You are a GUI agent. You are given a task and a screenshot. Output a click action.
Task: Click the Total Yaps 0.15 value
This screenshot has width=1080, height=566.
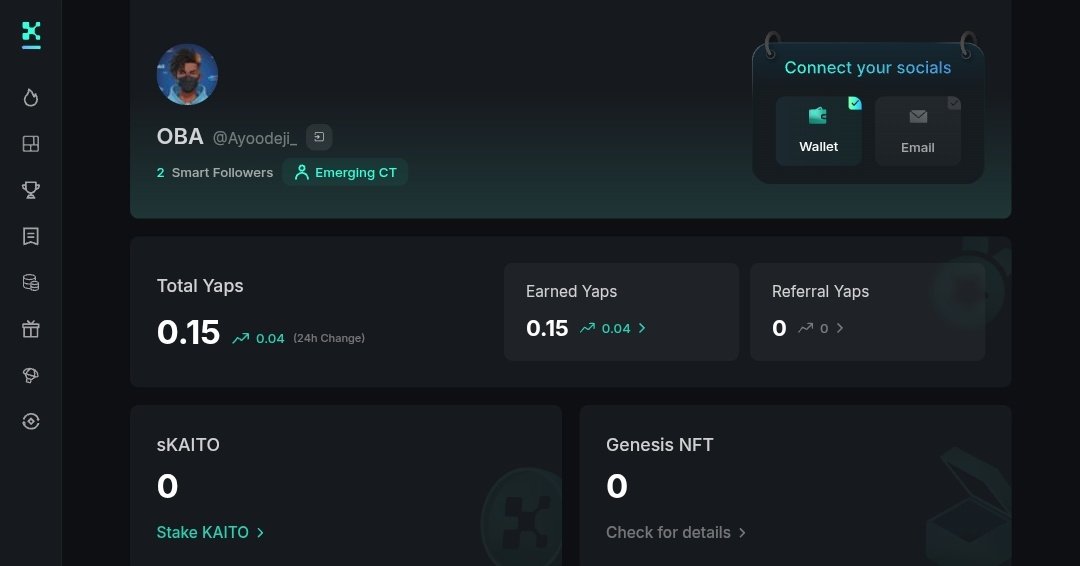pos(188,333)
